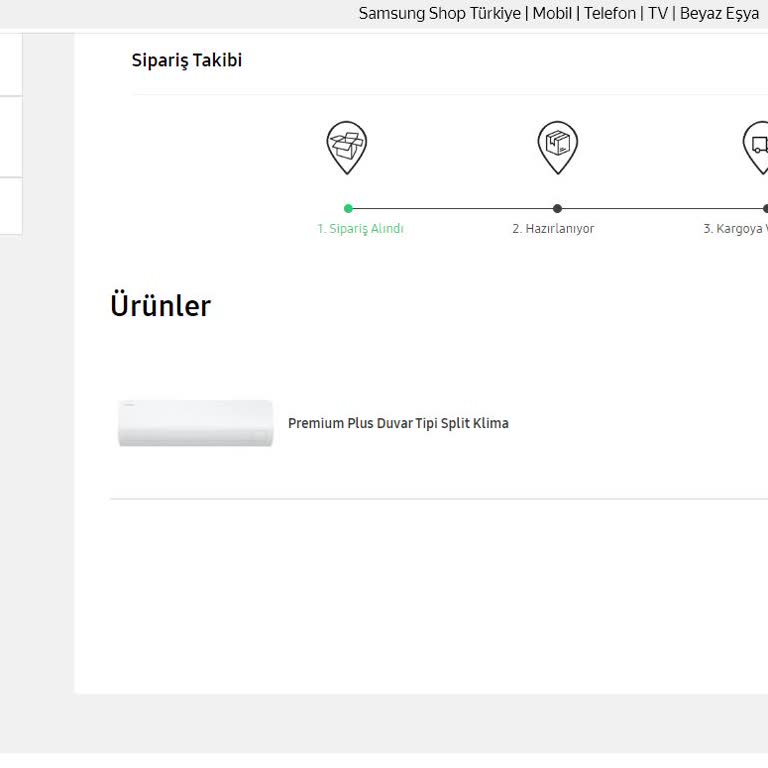768x768 pixels.
Task: Click the Samsung Shop Türkiye page title
Action: click(x=558, y=14)
